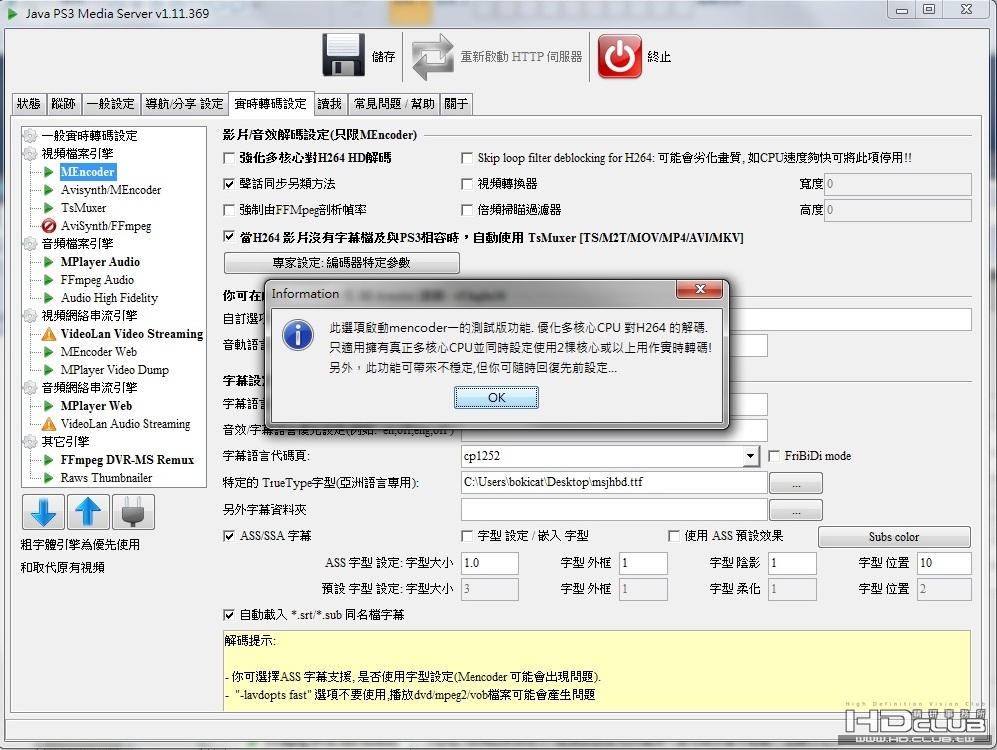997x750 pixels.
Task: Collapse 視頻檔案引擎 tree node
Action: 30,154
